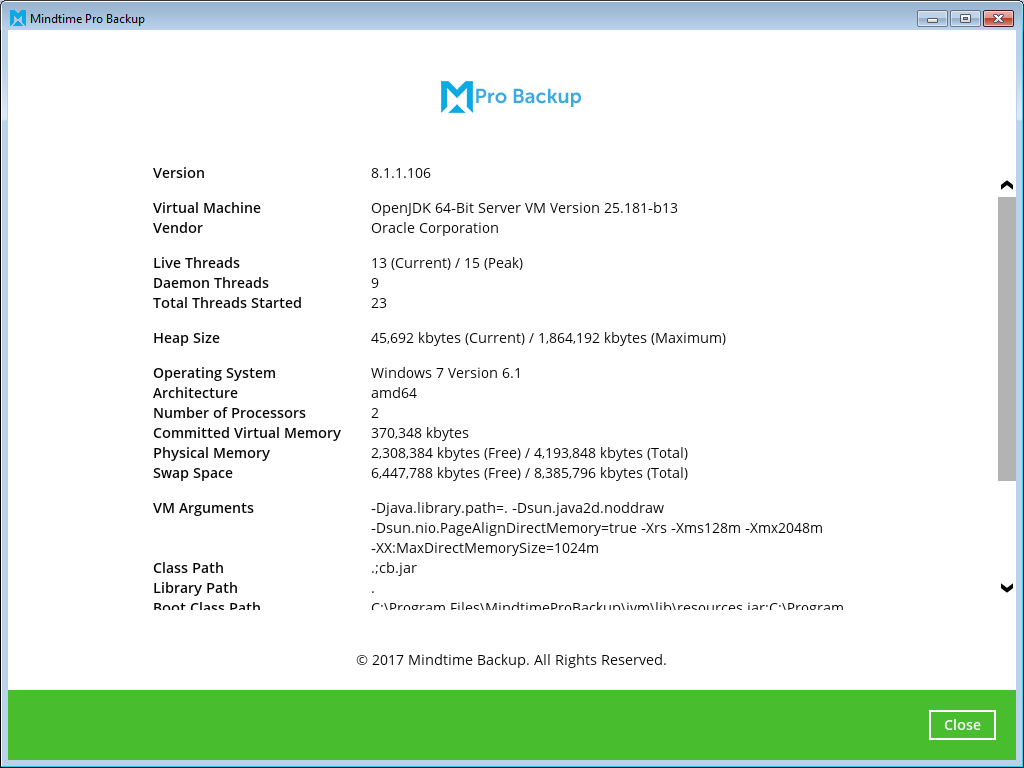The width and height of the screenshot is (1024, 768).
Task: Click the scroll down arrow
Action: 1006,588
